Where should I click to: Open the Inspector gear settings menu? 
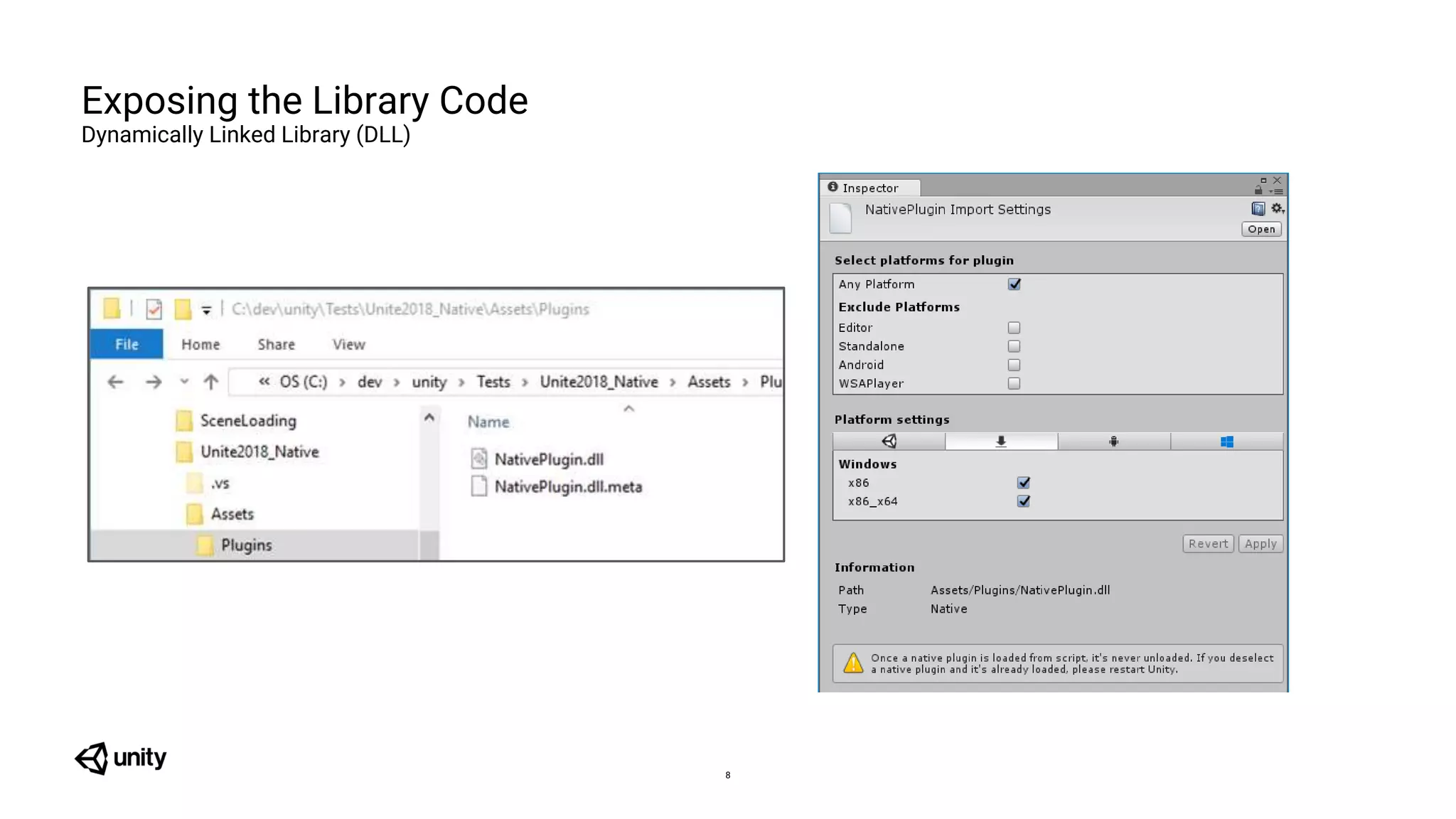click(x=1278, y=208)
